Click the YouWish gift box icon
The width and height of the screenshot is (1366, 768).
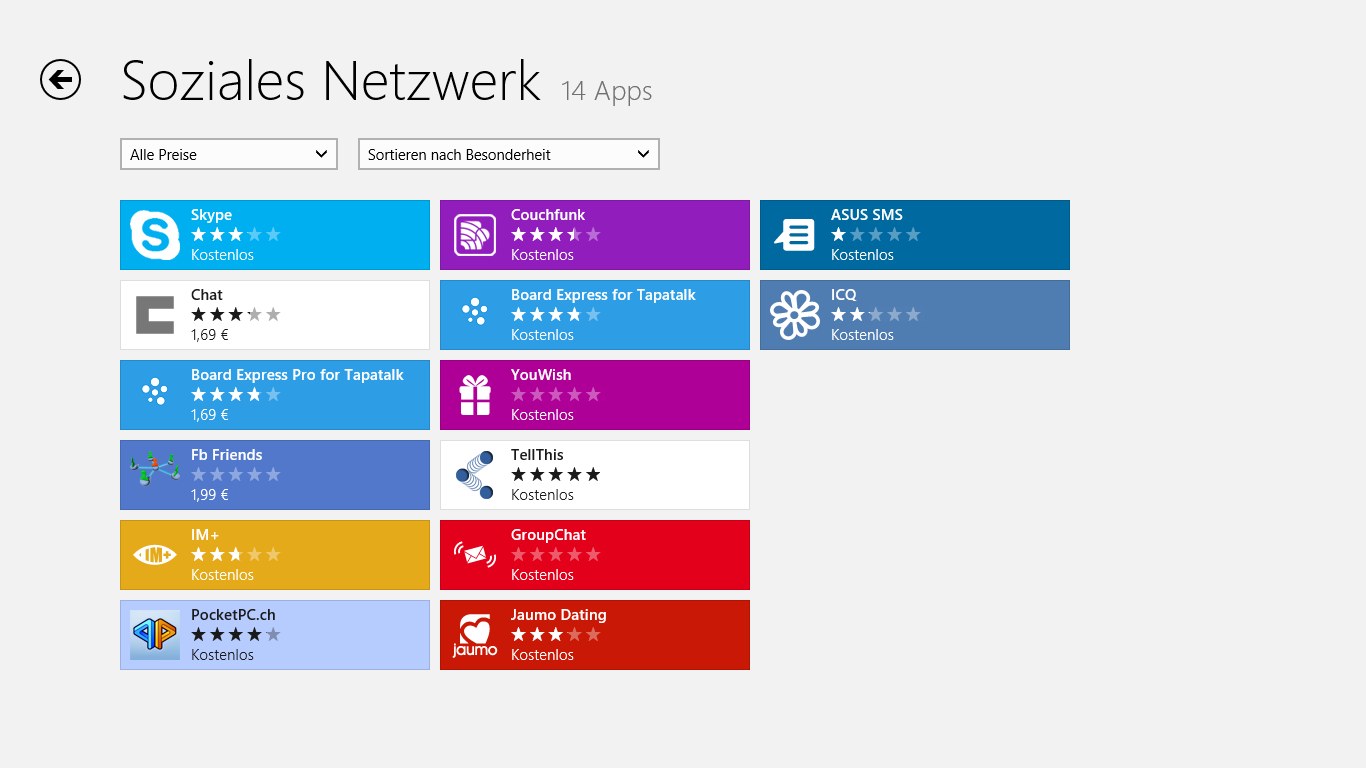click(475, 395)
